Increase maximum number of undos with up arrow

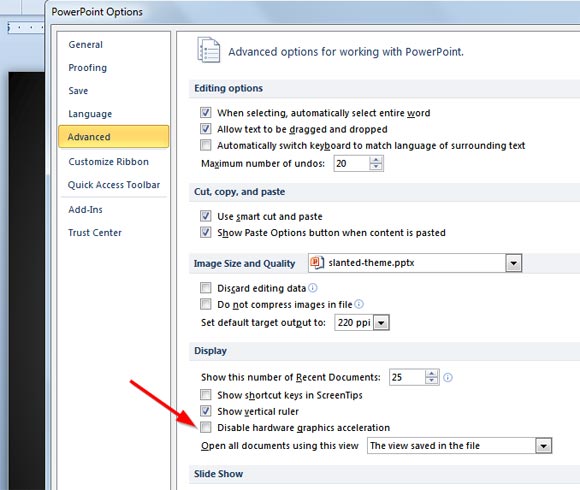pos(376,160)
